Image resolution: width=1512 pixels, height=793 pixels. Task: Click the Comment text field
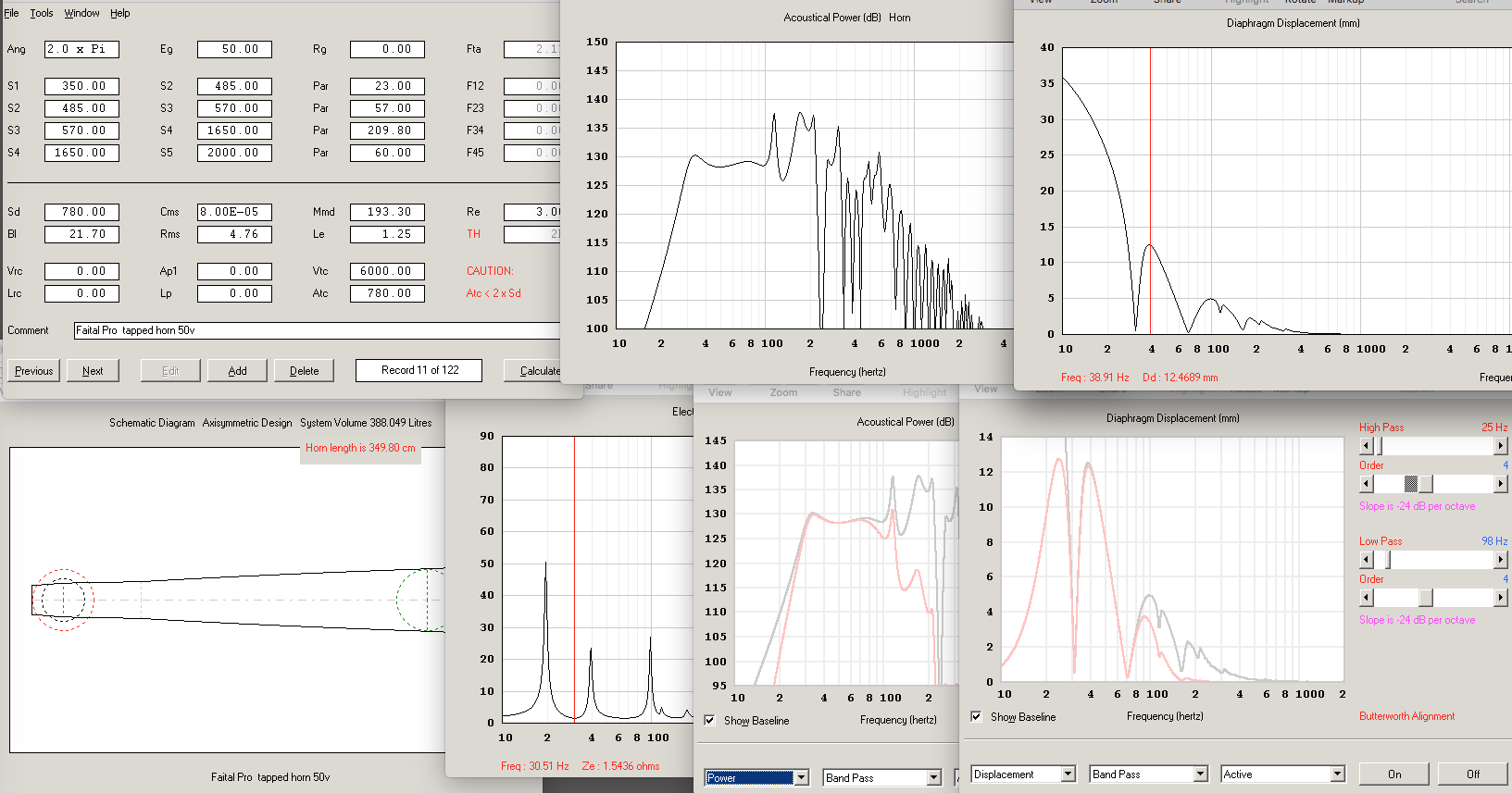point(318,330)
